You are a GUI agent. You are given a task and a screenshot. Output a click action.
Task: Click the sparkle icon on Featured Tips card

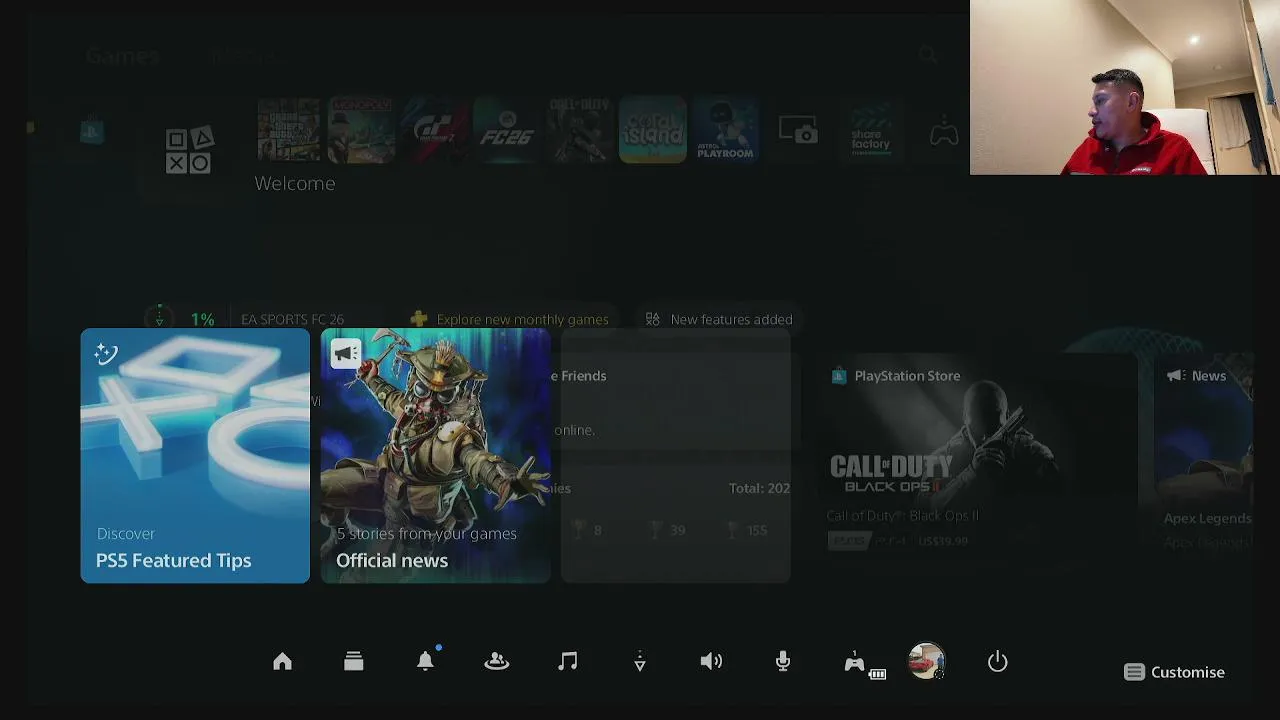tap(106, 353)
